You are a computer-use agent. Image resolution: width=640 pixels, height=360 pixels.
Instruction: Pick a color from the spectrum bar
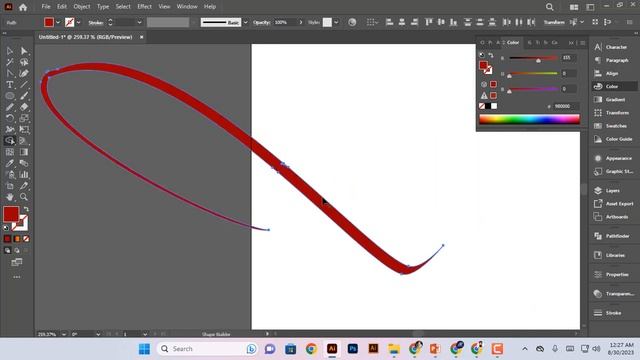[x=529, y=119]
